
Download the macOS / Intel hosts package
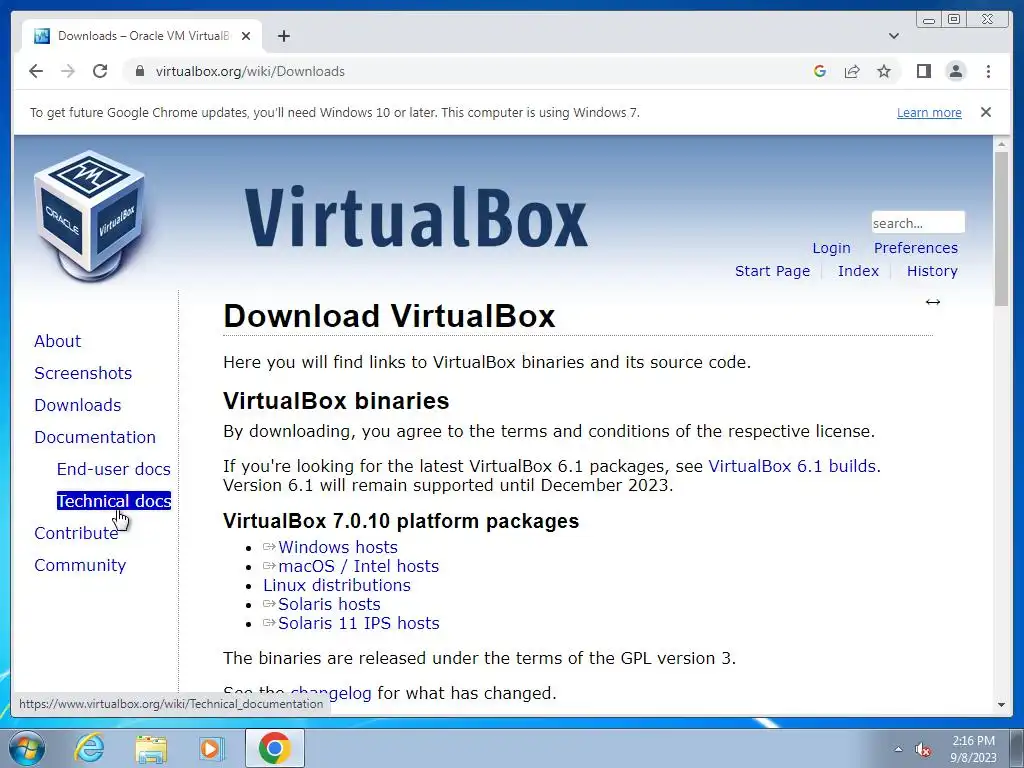(359, 566)
